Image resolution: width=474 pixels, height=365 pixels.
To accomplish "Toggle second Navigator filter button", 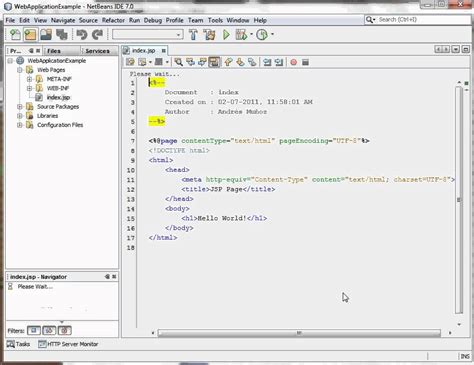I will (x=49, y=331).
